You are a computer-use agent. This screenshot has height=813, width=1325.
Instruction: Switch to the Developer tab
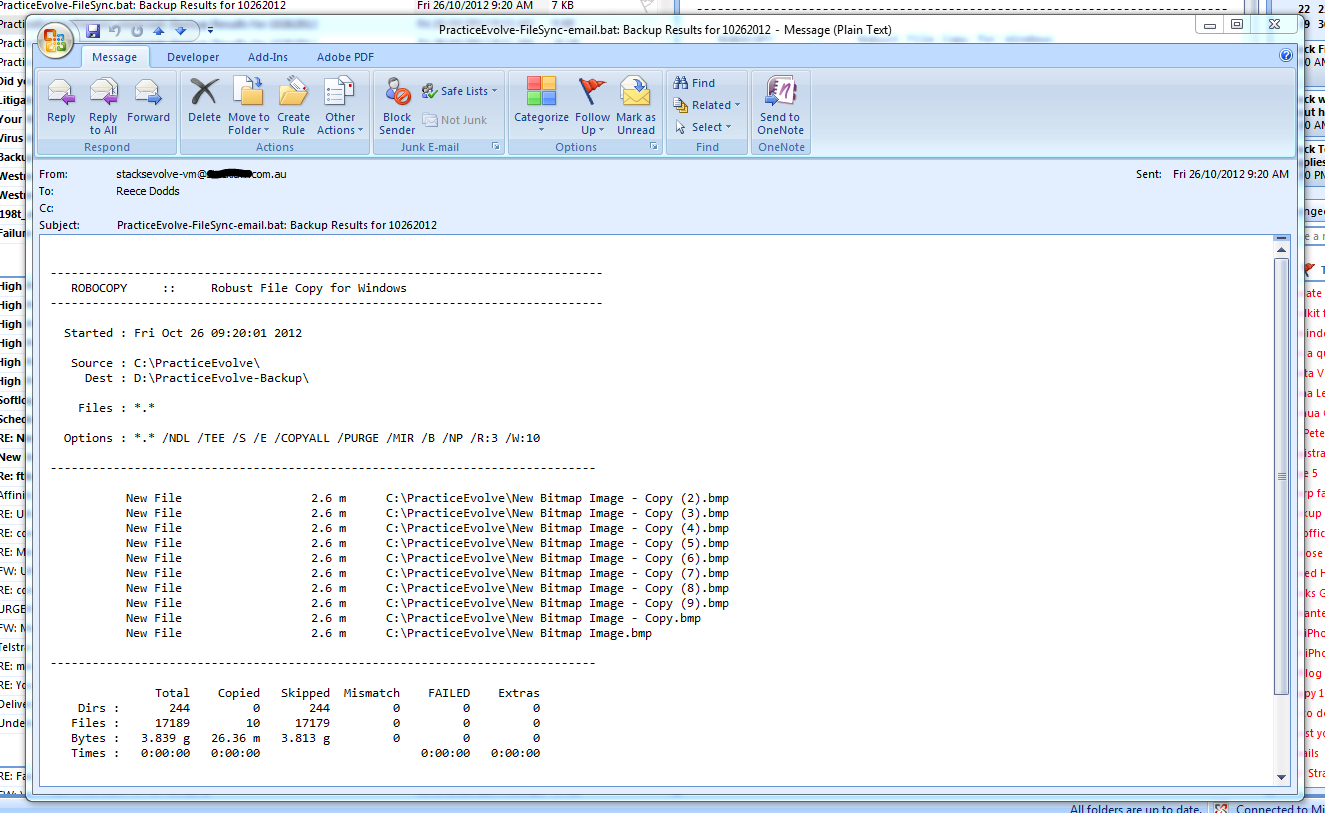[193, 57]
